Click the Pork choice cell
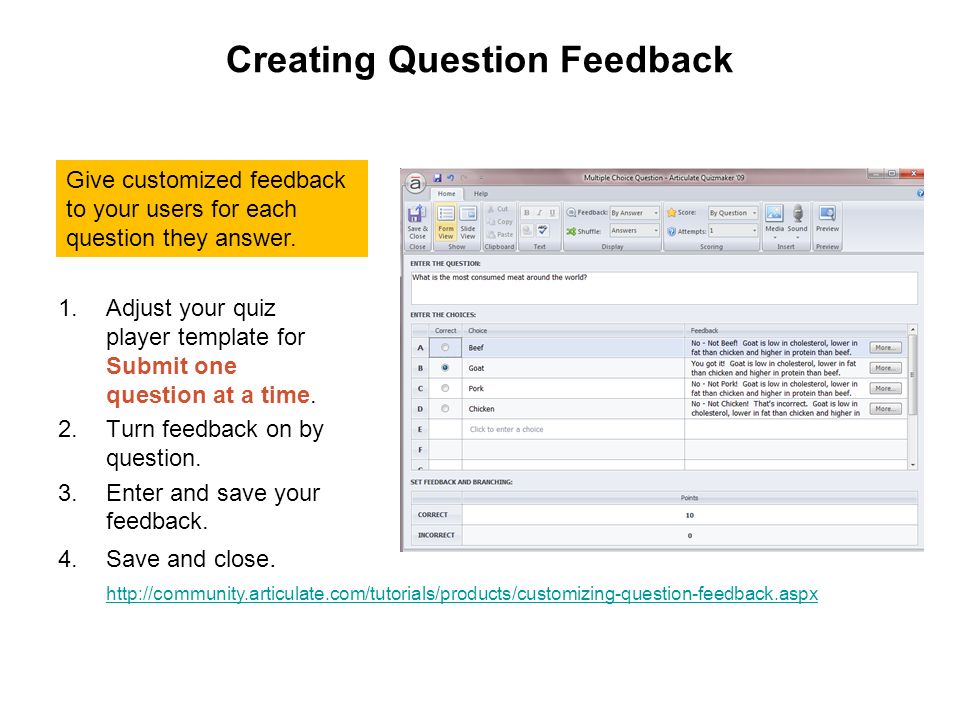960x720 pixels. (573, 388)
